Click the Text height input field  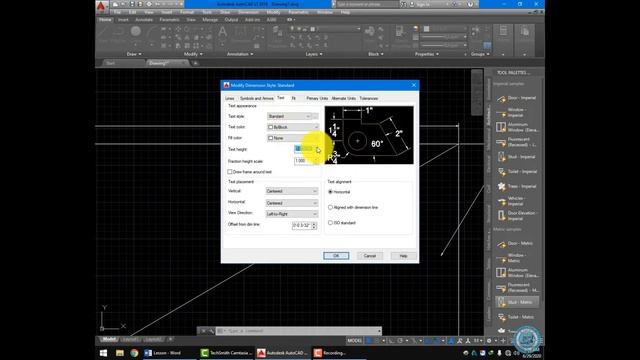[303, 149]
